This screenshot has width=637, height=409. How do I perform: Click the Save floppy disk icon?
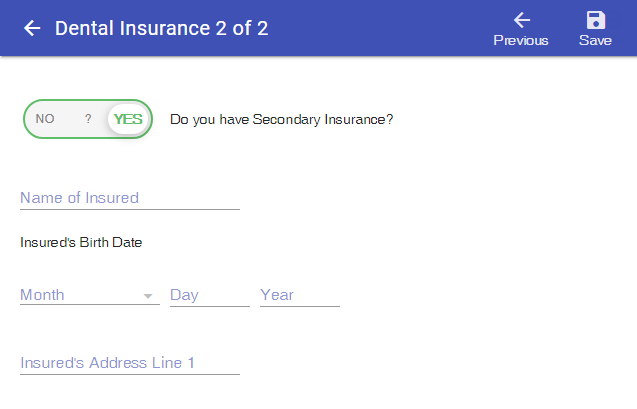pos(596,20)
